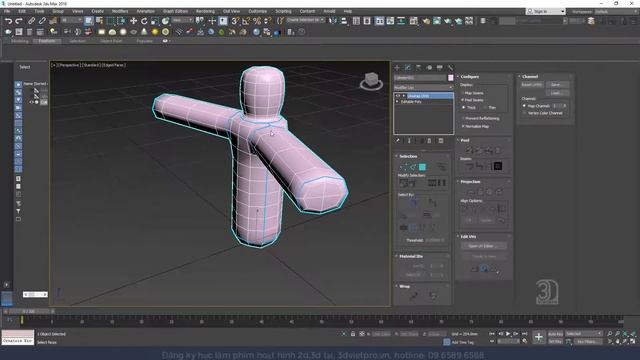Click the Set Key plus icon

539,337
